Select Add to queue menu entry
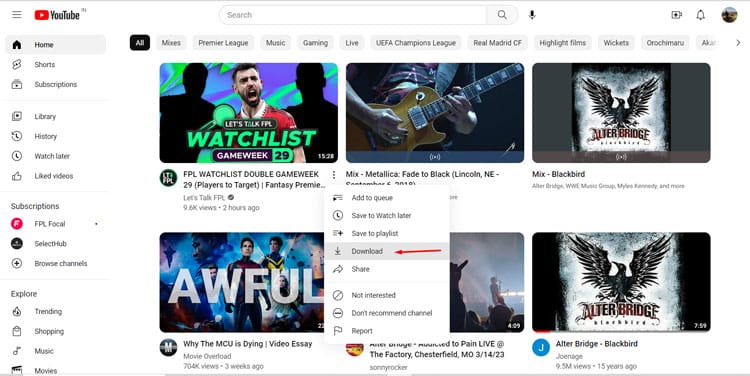 [386, 198]
